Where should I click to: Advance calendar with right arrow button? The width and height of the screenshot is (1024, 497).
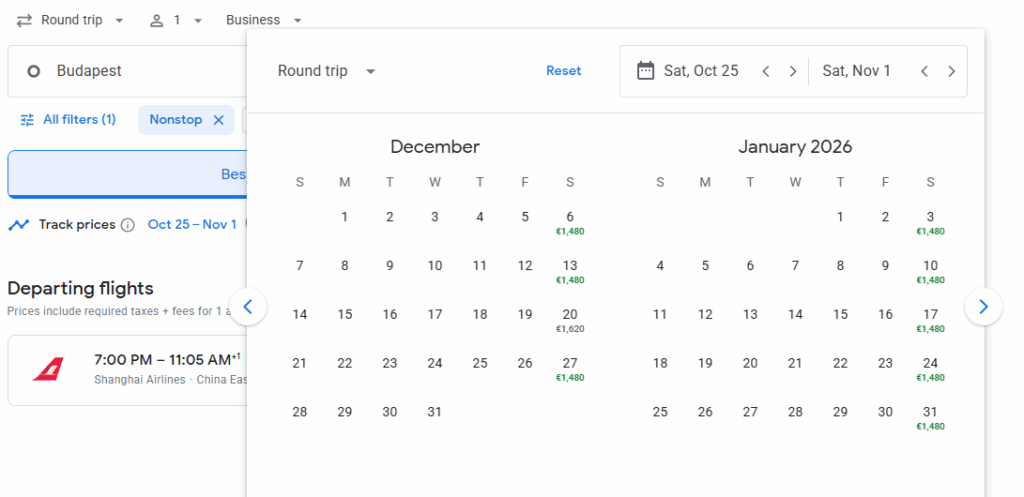983,307
